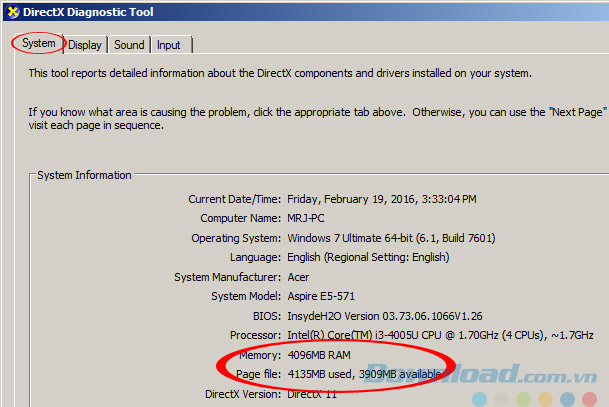Image resolution: width=609 pixels, height=407 pixels.
Task: Click the System Model value Aspire E5-571
Action: point(321,296)
